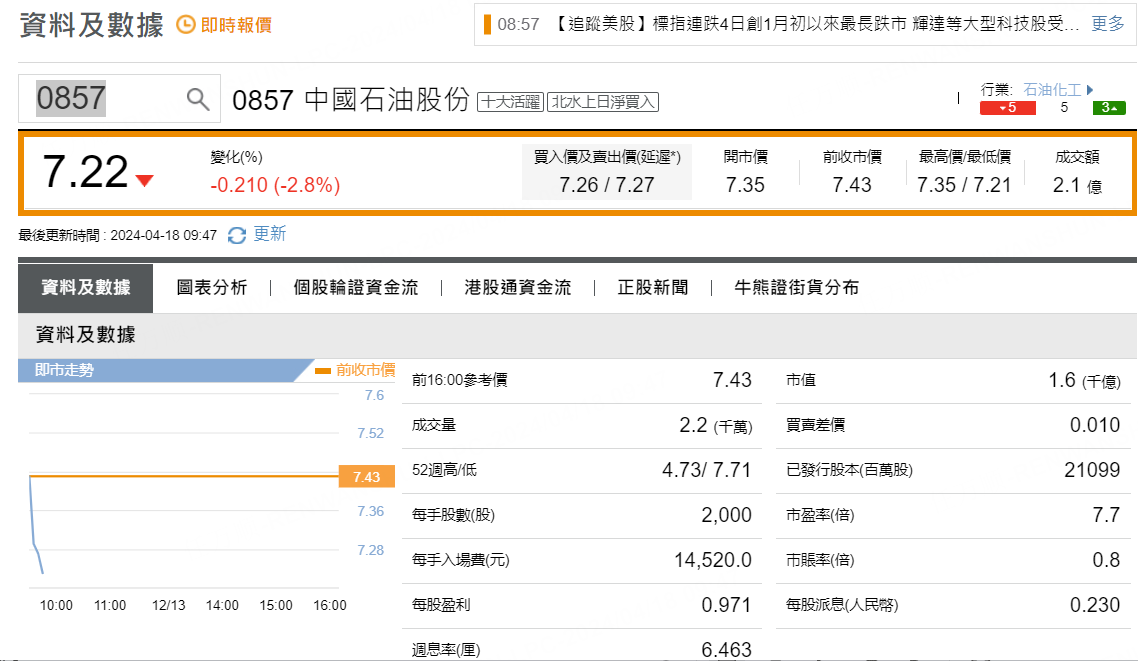The image size is (1138, 661).
Task: Select the 資料及數據 tab
Action: (86, 288)
